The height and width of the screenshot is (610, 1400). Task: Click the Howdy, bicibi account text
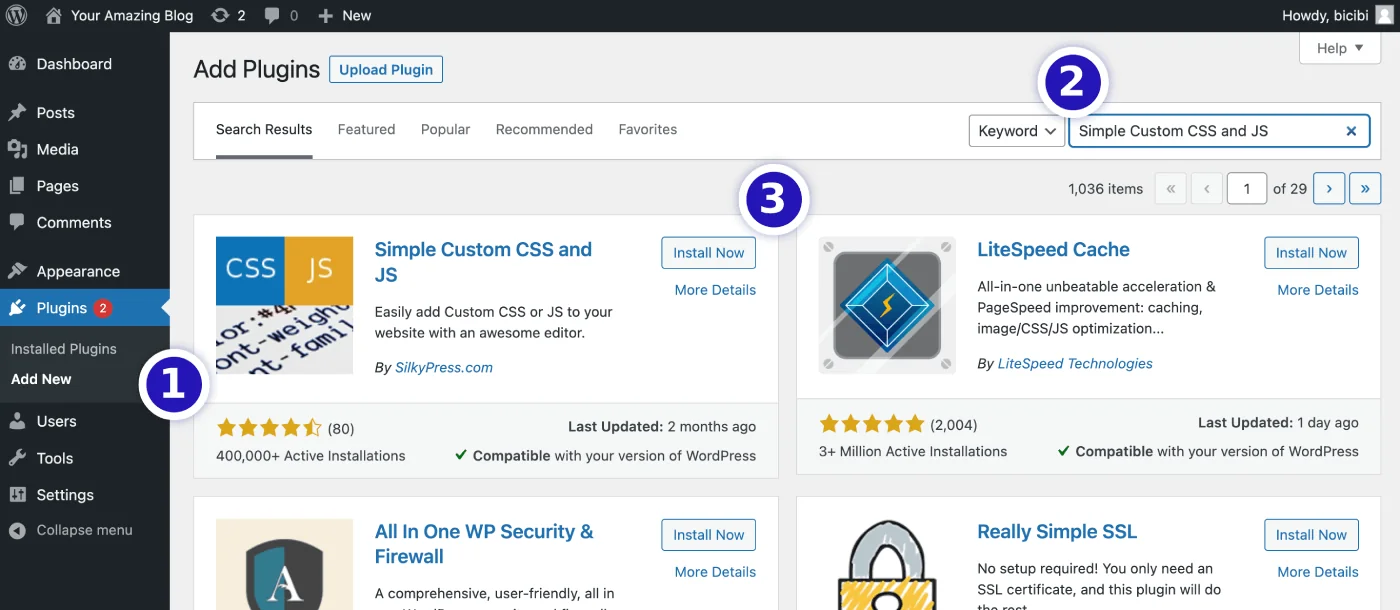coord(1325,15)
